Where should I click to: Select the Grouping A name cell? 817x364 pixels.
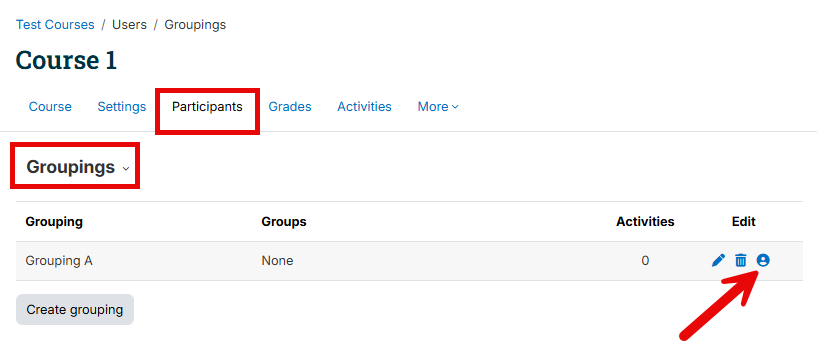click(x=59, y=260)
